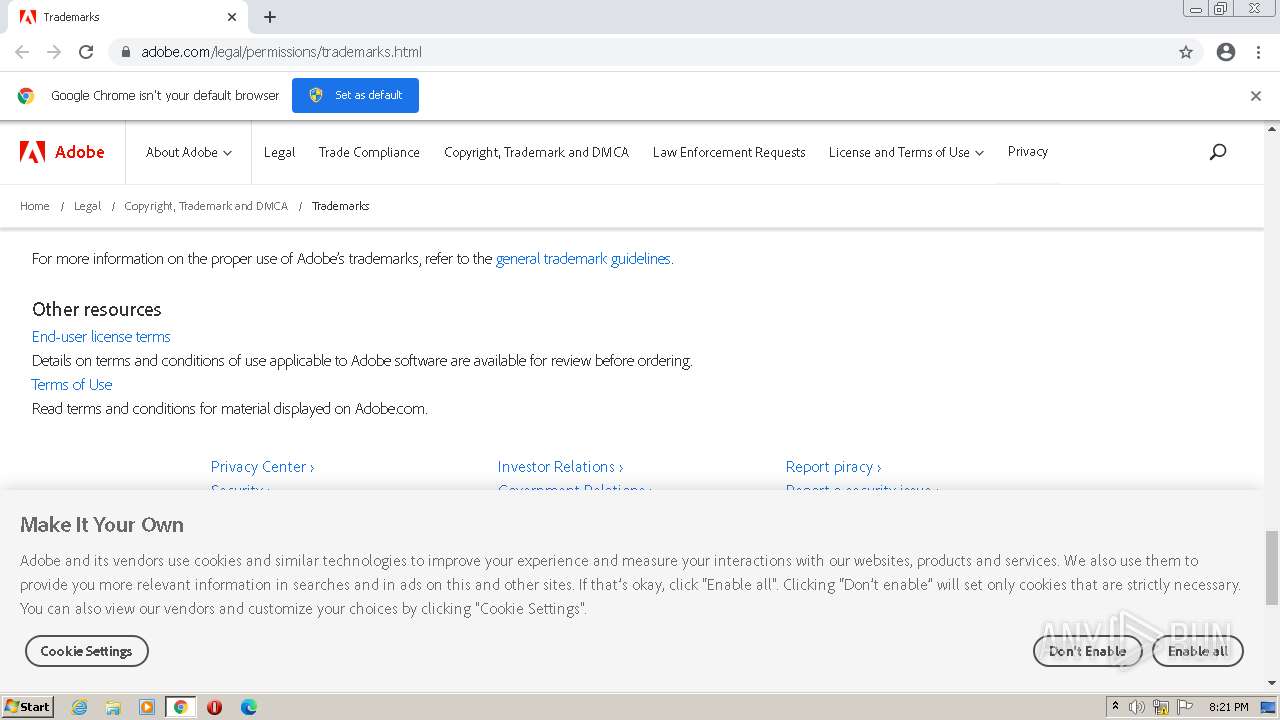Click the Enable all cookies button
Viewport: 1280px width, 720px height.
click(1198, 651)
